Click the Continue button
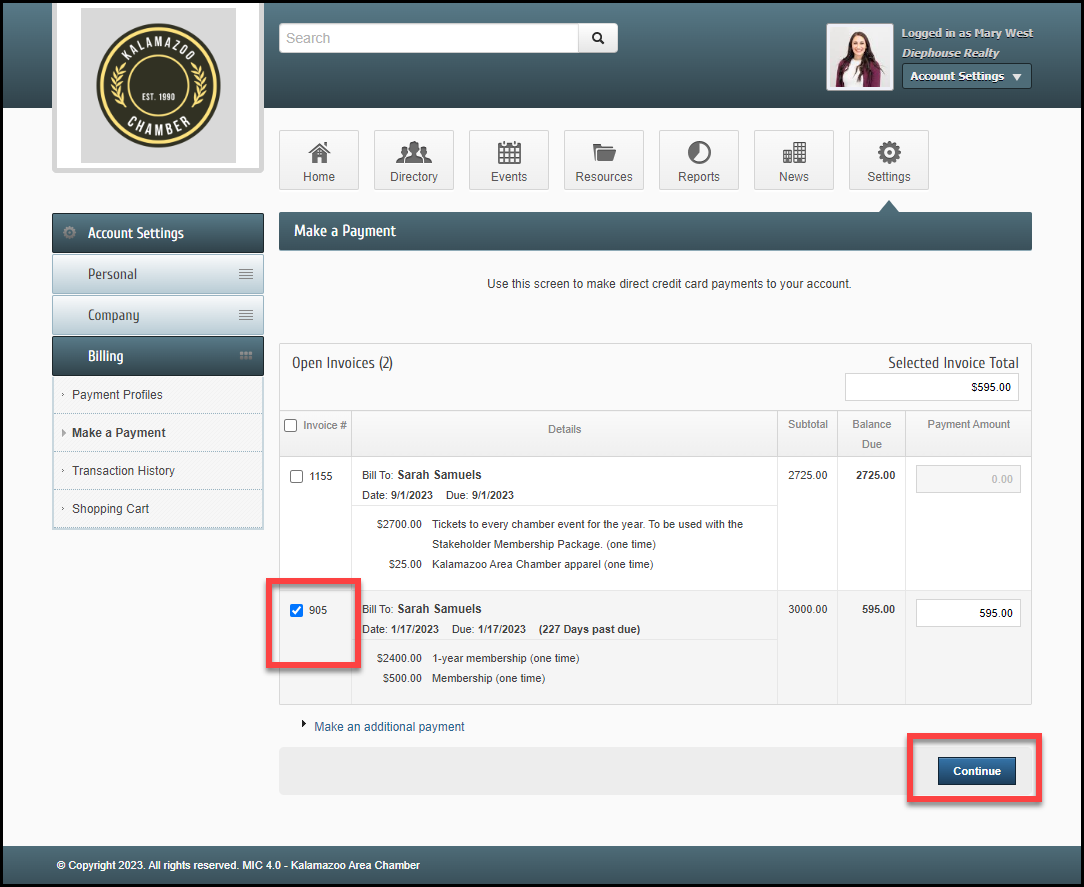 point(976,771)
